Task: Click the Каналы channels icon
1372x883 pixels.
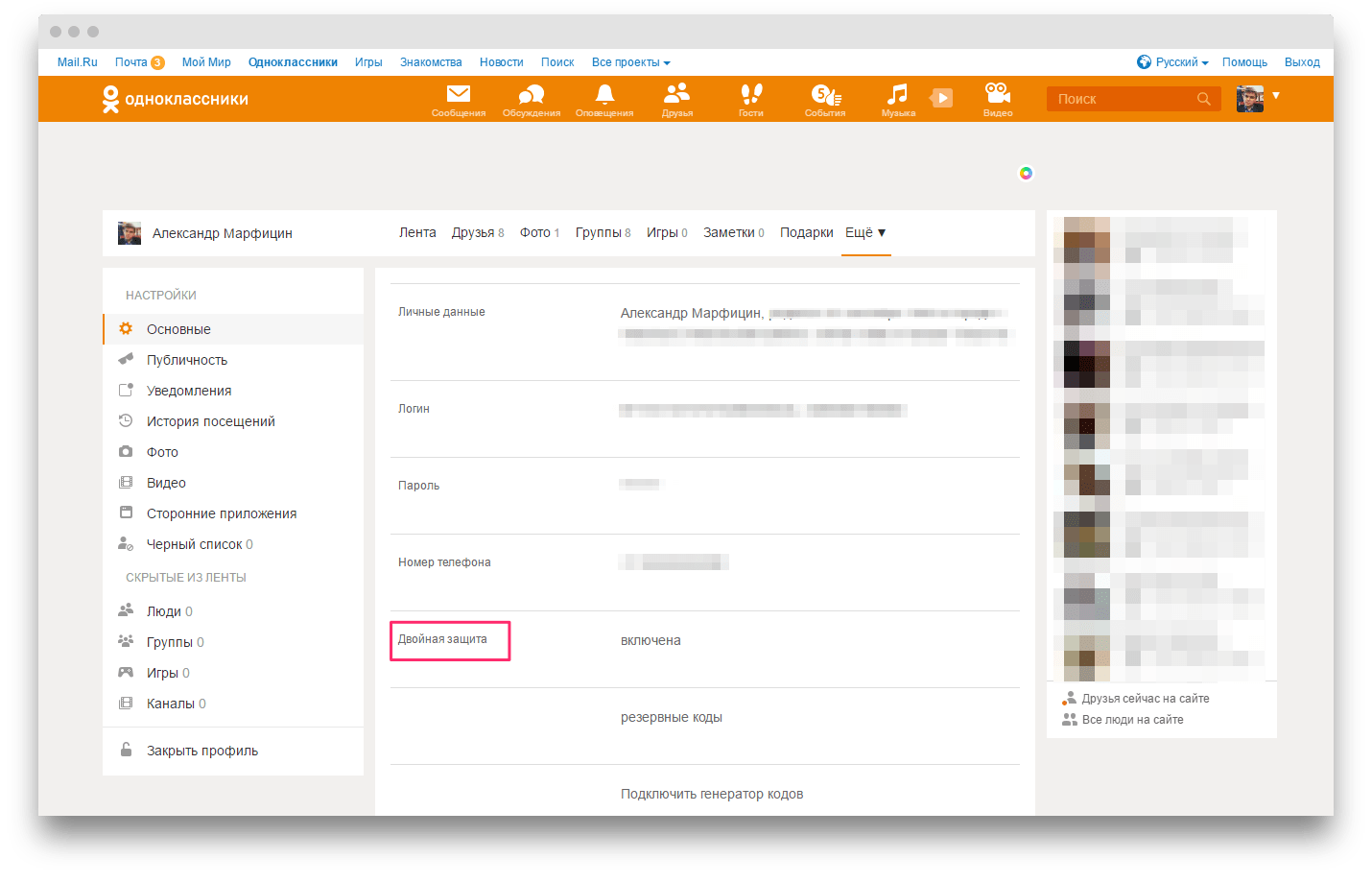Action: (x=126, y=703)
